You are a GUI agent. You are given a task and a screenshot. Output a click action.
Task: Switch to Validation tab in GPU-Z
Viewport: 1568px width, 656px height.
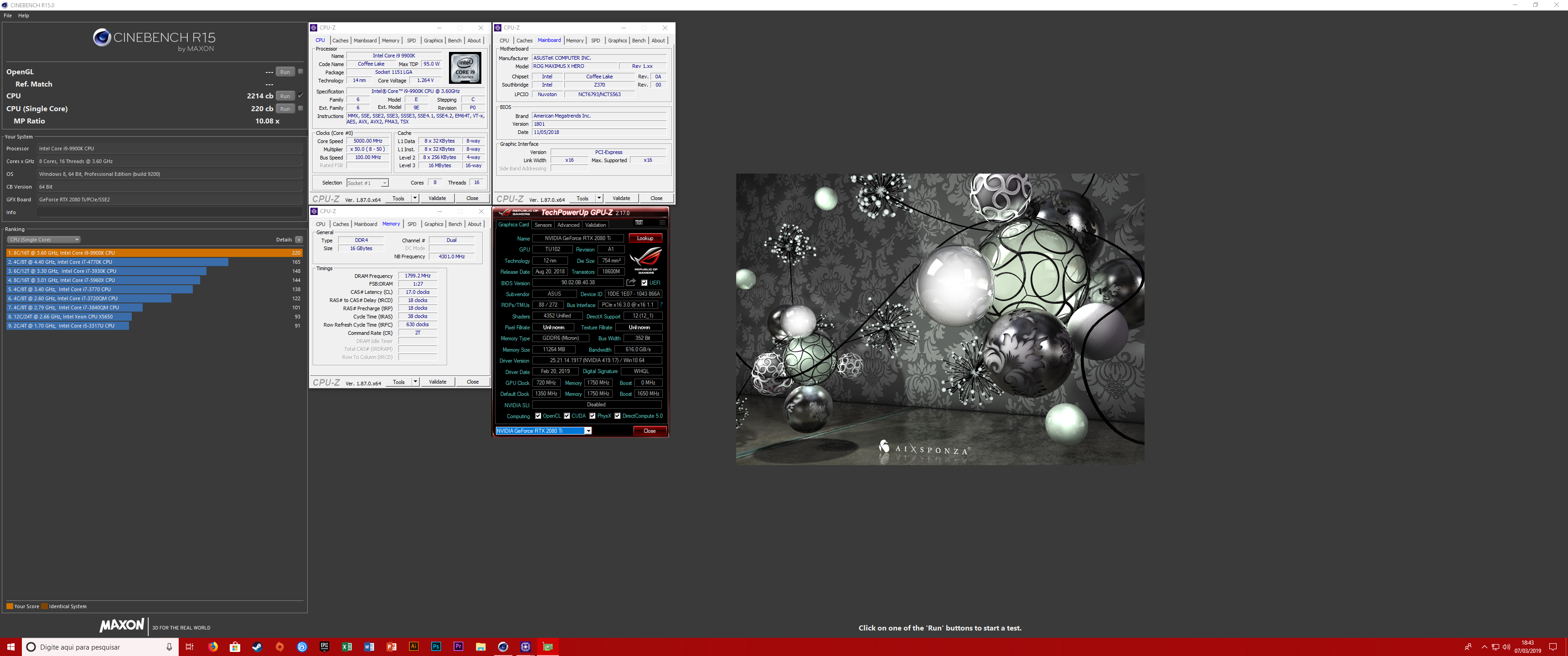coord(595,225)
